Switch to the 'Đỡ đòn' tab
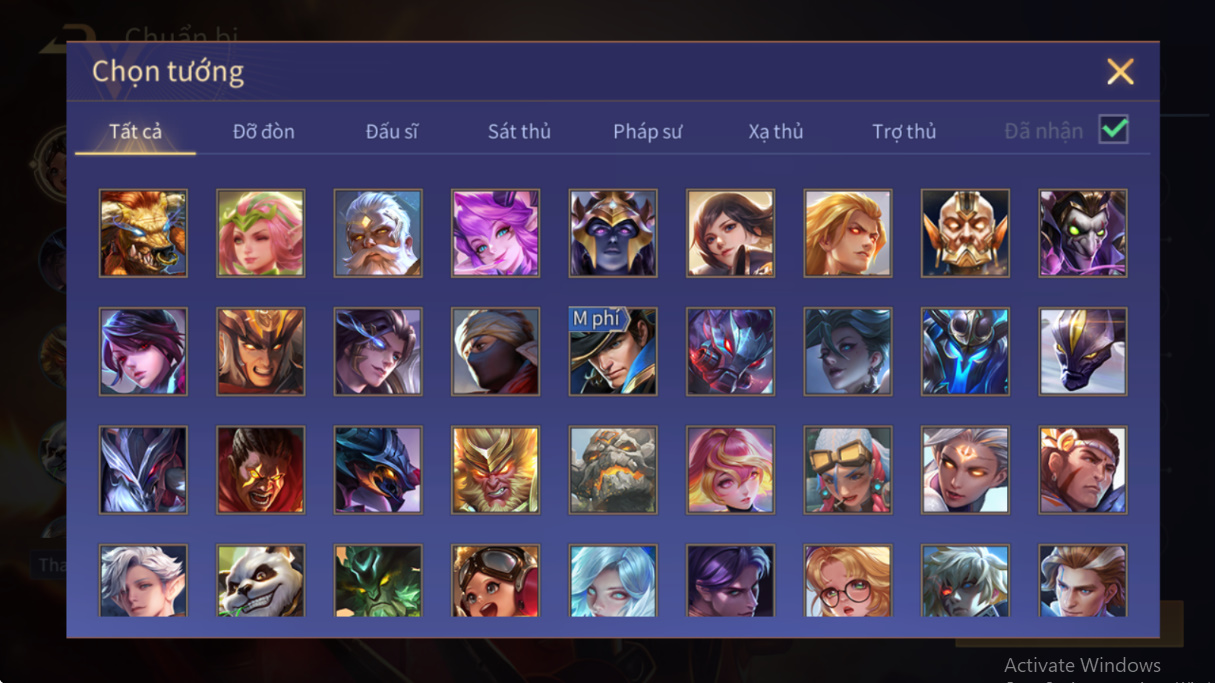Viewport: 1215px width, 683px height. tap(264, 131)
